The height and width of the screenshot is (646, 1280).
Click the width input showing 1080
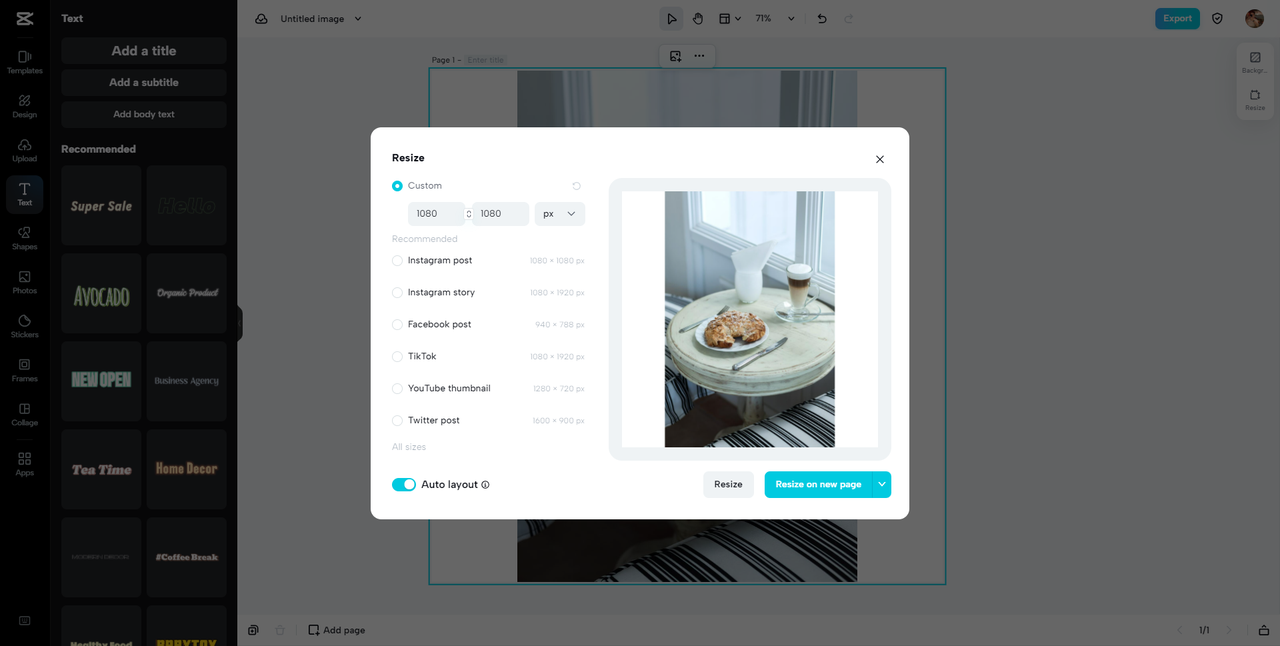coord(436,214)
